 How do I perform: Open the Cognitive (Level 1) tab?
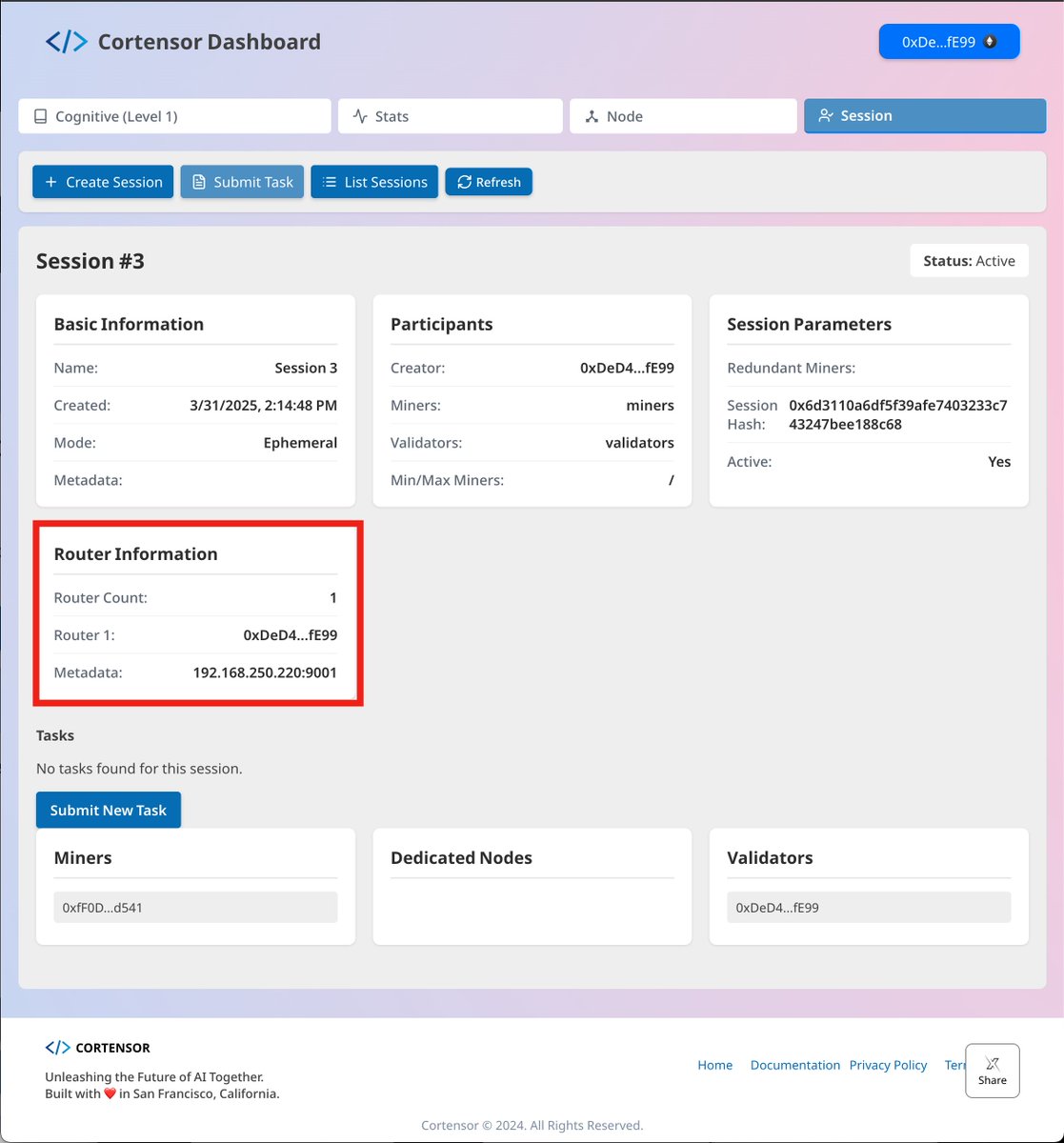[x=174, y=116]
